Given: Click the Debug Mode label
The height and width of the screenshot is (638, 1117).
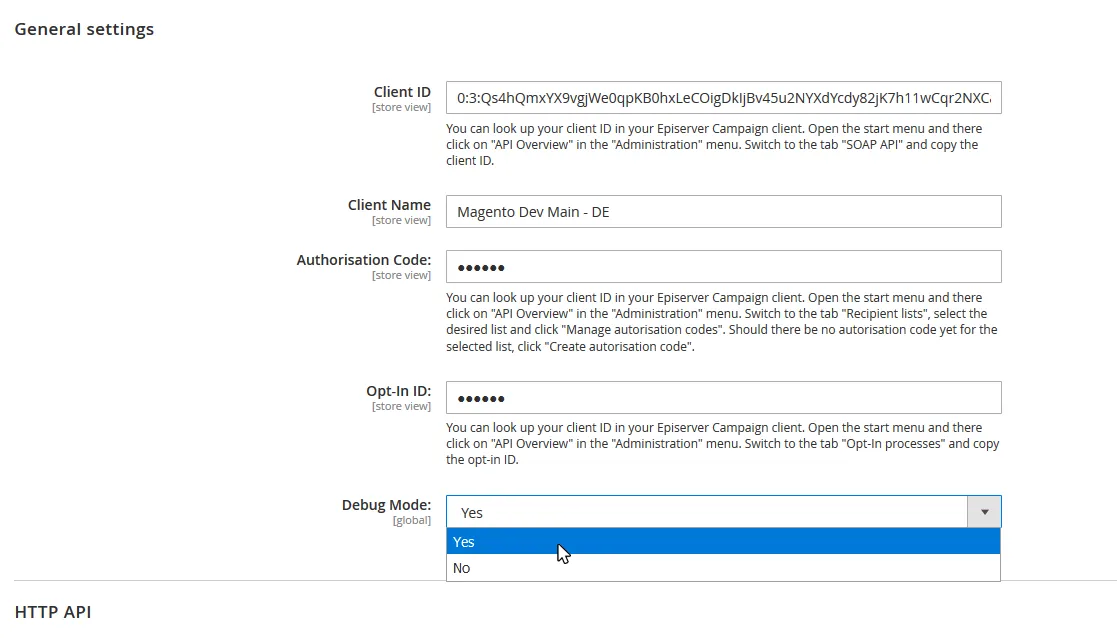Looking at the screenshot, I should click(387, 505).
